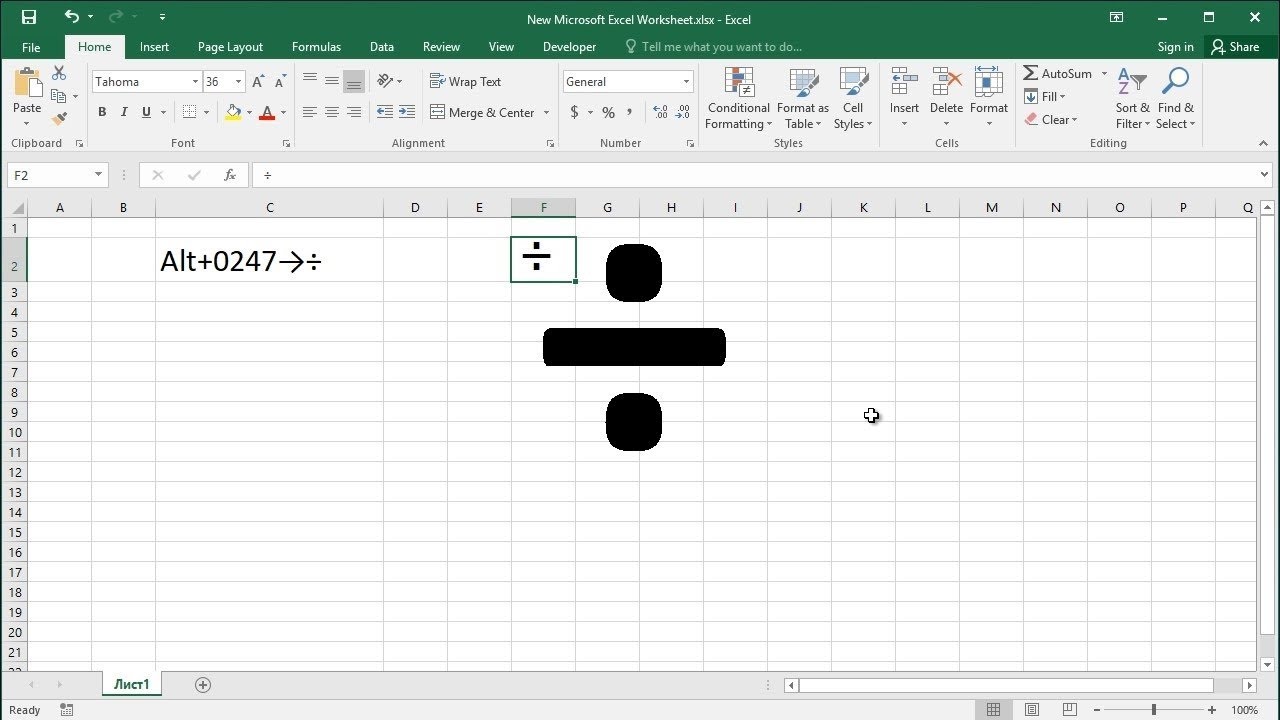
Task: Increase indent of cell contents
Action: pyautogui.click(x=406, y=113)
